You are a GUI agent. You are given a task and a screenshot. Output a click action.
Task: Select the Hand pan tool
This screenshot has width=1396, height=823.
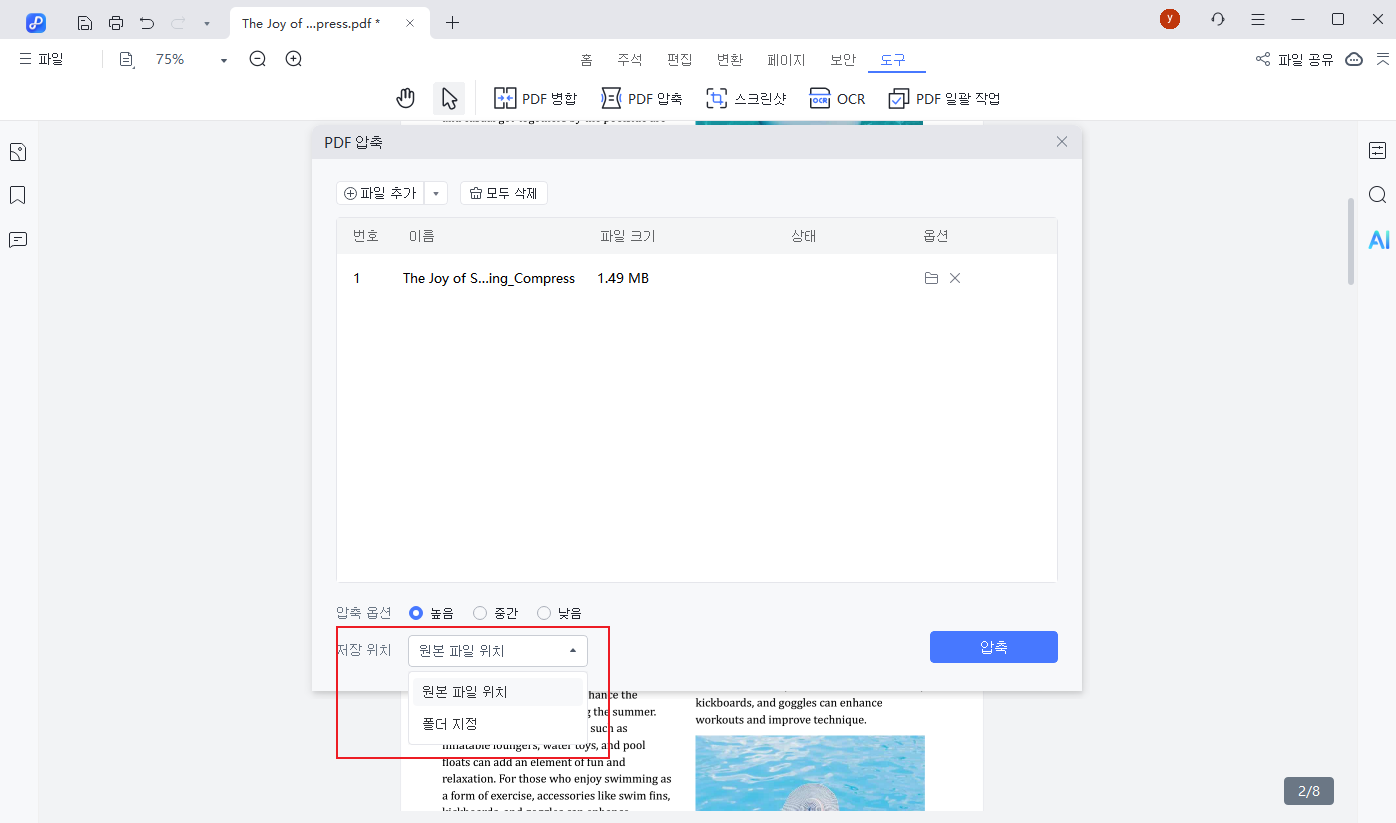[405, 97]
